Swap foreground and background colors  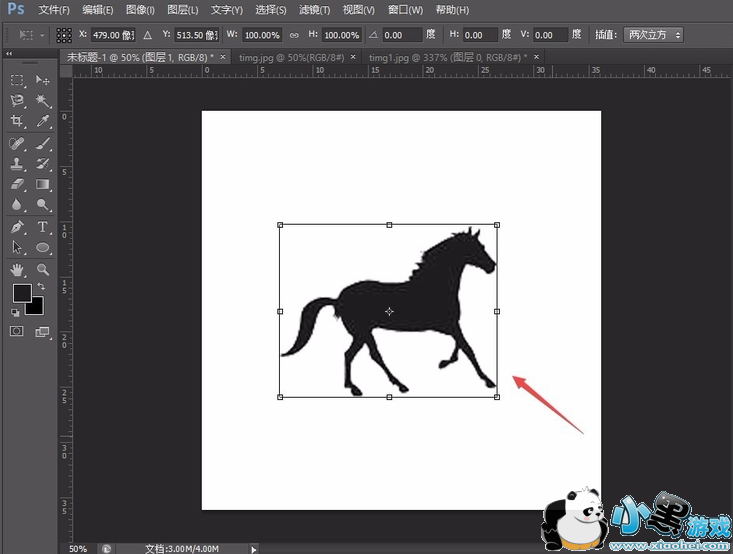[42, 287]
